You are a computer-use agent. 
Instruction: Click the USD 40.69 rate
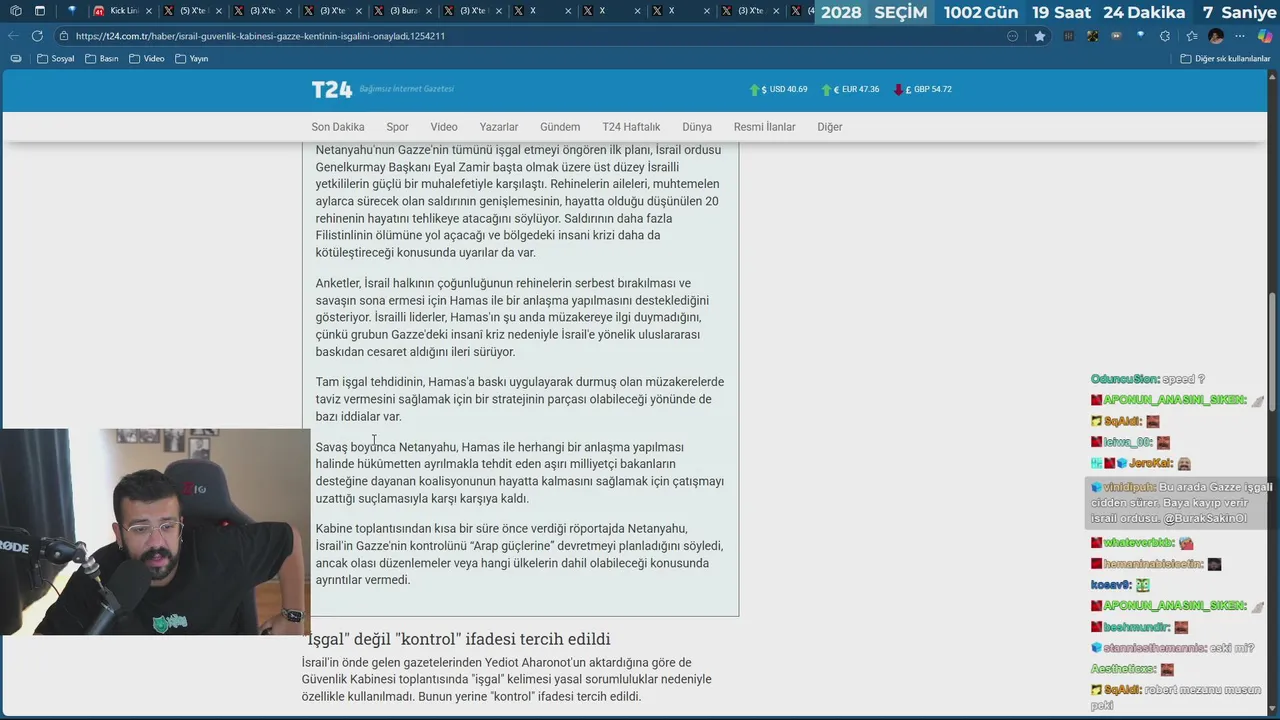pyautogui.click(x=779, y=89)
